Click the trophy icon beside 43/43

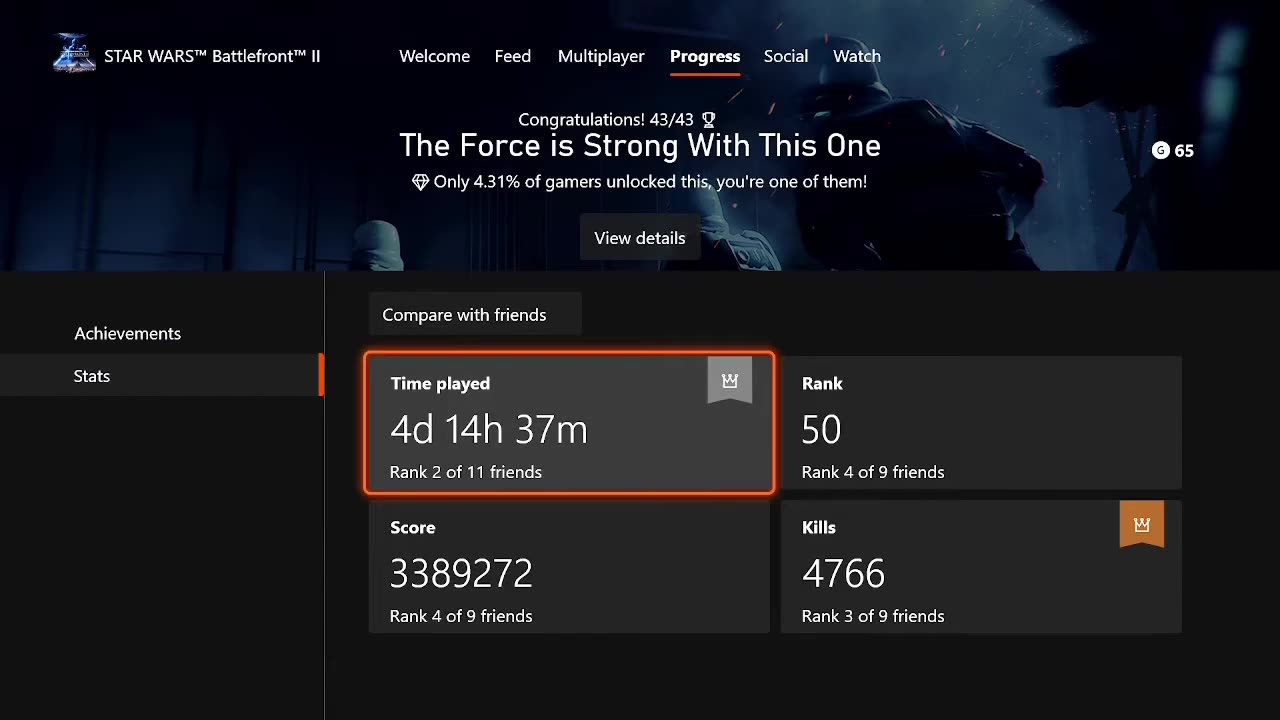coord(709,120)
